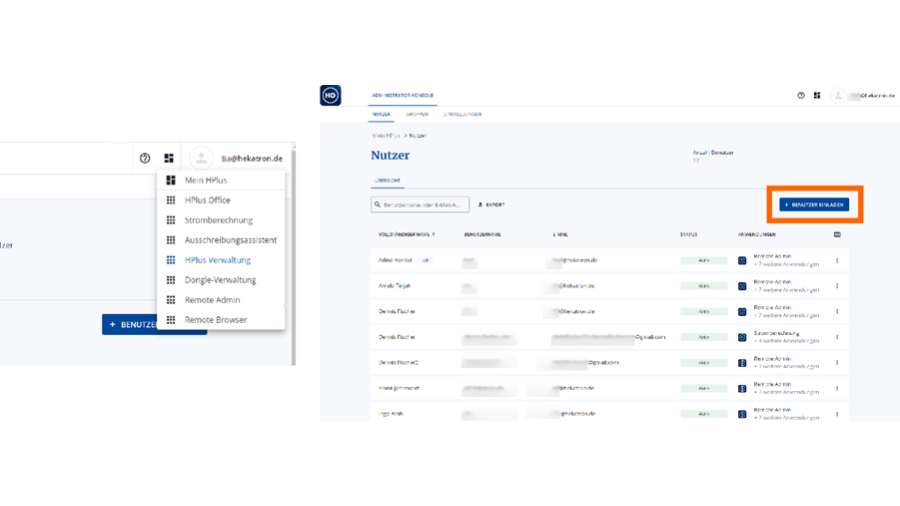Click the app switcher icon above the dropdown menu
The image size is (900, 506).
coord(169,158)
